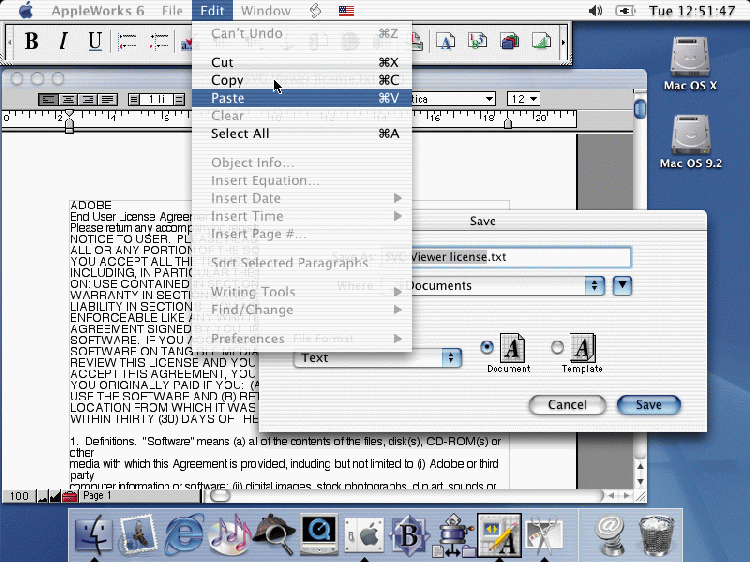This screenshot has height=562, width=750.
Task: Open Finder from the Dock
Action: click(x=93, y=535)
